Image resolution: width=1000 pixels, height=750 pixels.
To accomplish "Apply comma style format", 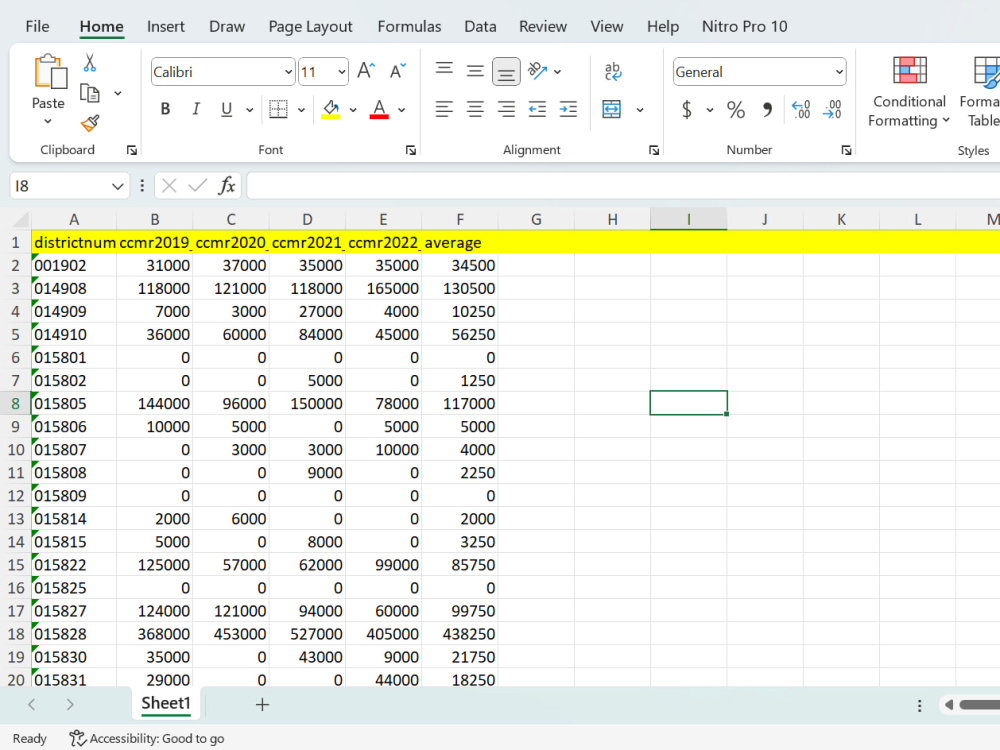I will [x=767, y=110].
